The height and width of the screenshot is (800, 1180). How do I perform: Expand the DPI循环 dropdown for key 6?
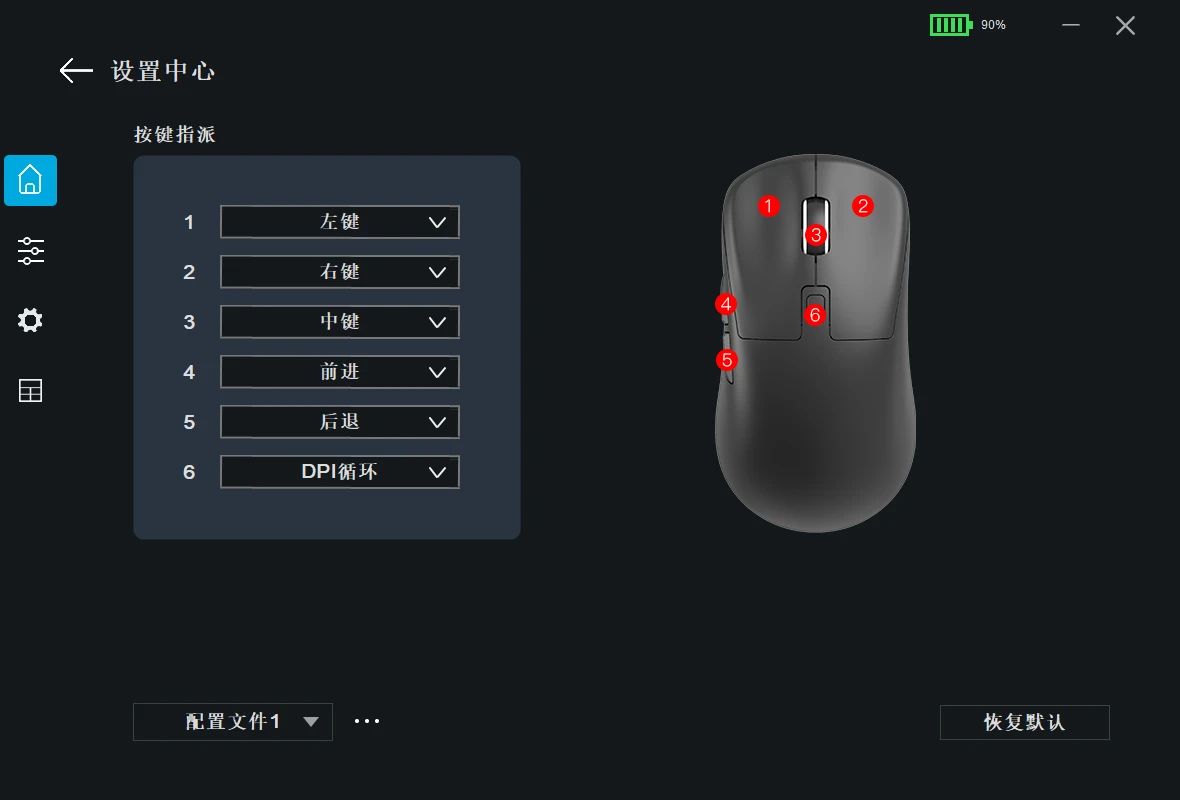coord(339,472)
